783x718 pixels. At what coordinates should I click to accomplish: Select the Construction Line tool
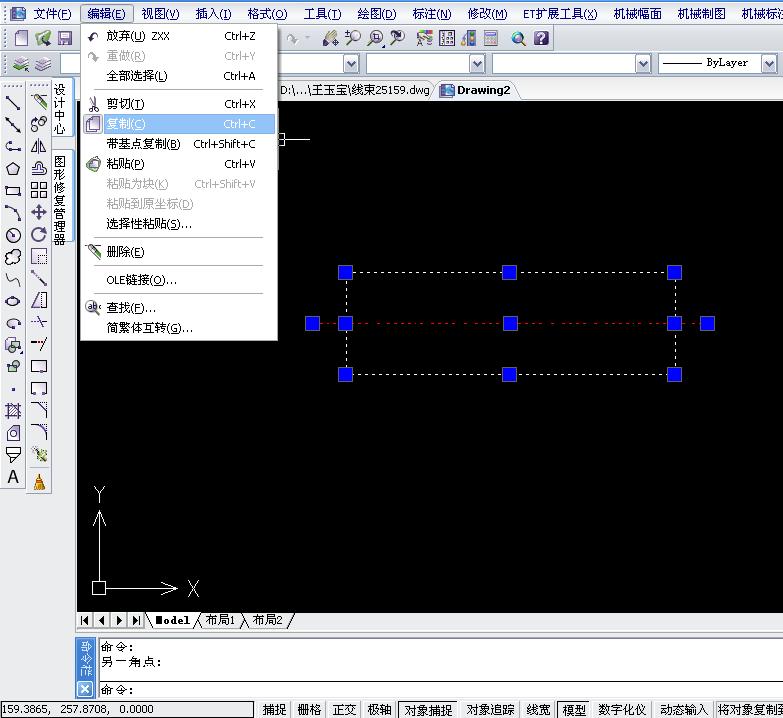pos(13,125)
